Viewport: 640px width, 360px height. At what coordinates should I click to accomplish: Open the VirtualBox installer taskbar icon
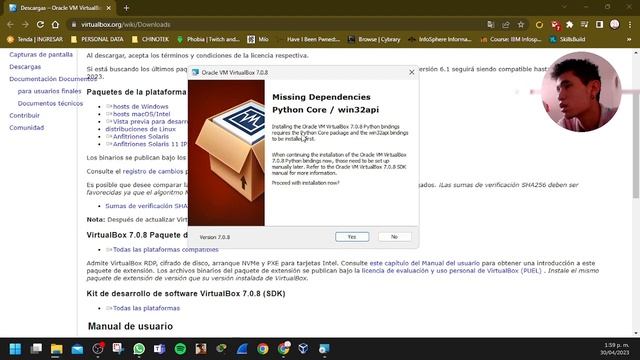click(324, 349)
